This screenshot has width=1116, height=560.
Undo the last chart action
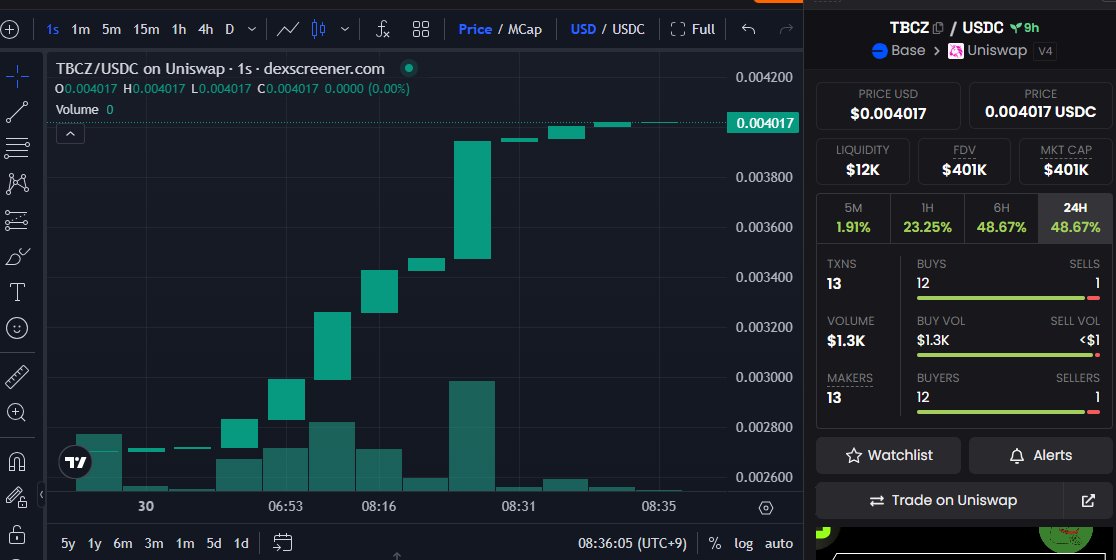click(x=748, y=29)
